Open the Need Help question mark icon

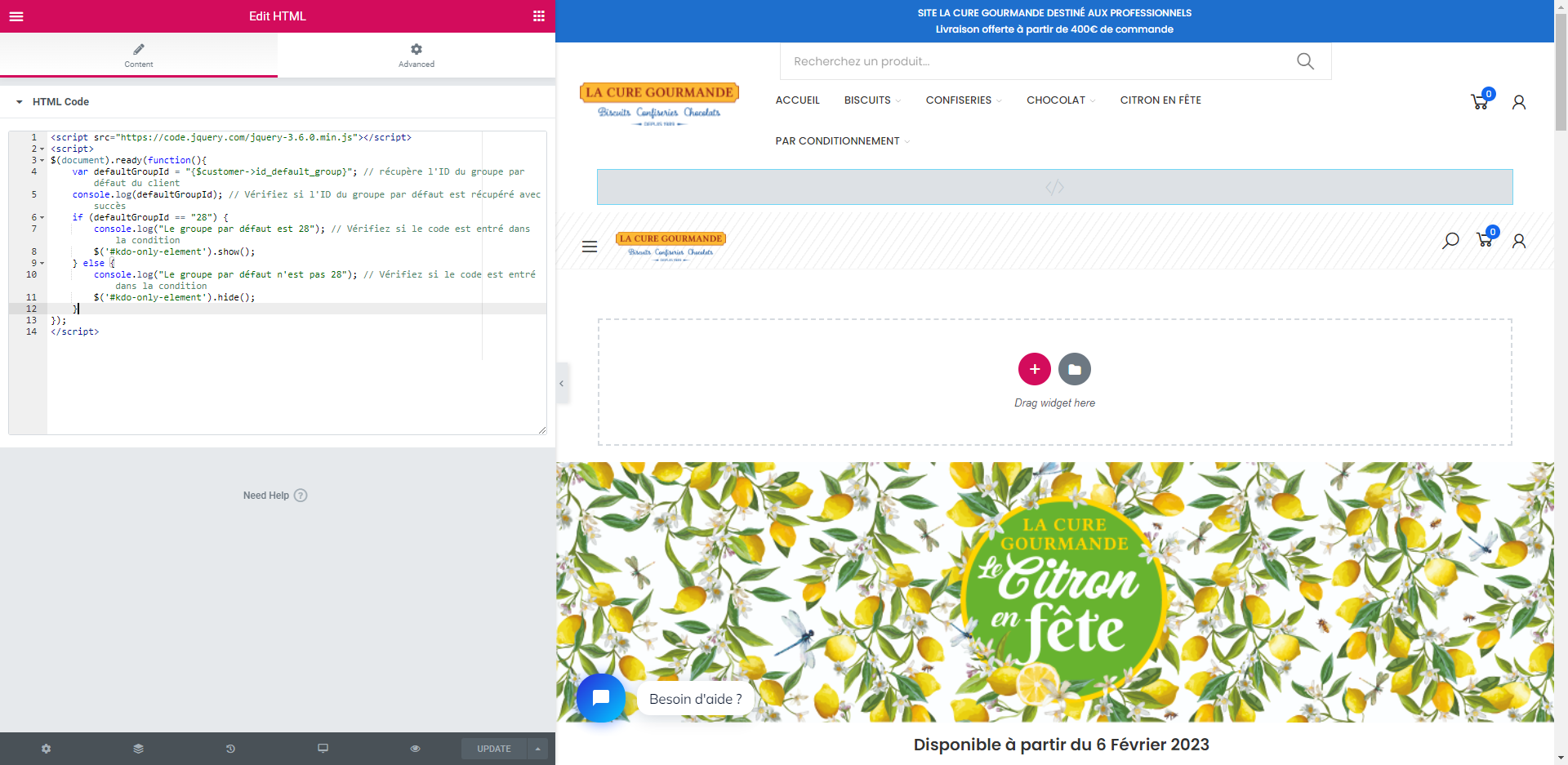301,496
